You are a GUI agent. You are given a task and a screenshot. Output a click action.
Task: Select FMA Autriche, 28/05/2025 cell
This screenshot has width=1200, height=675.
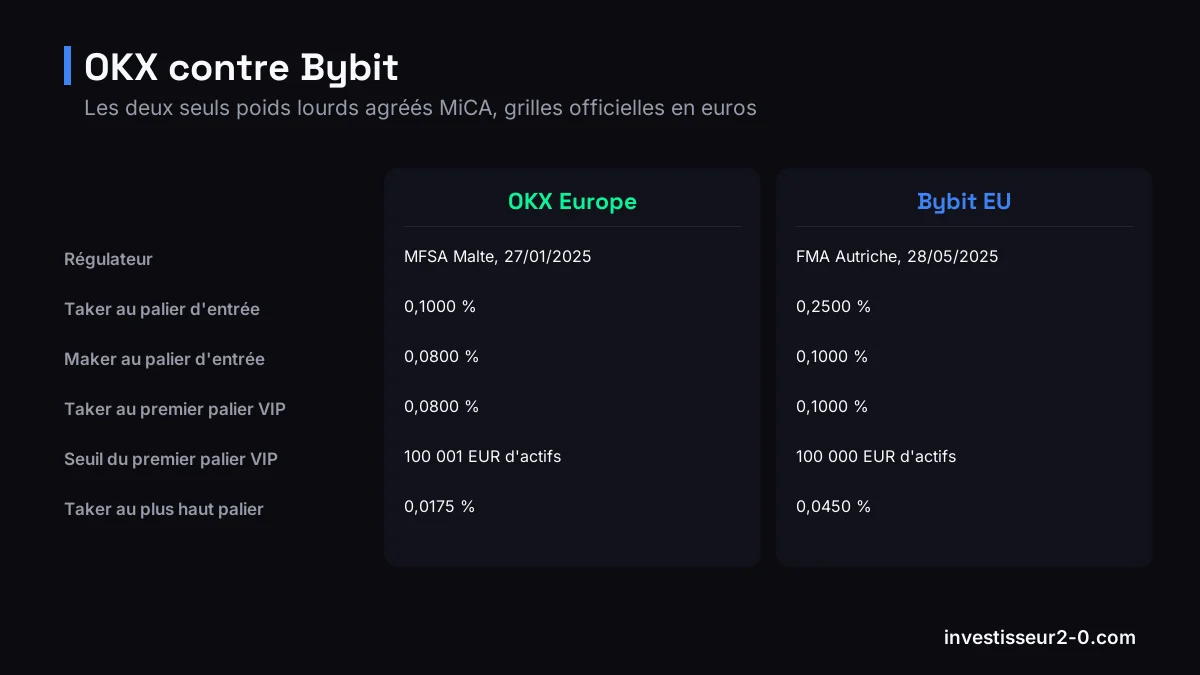point(897,257)
